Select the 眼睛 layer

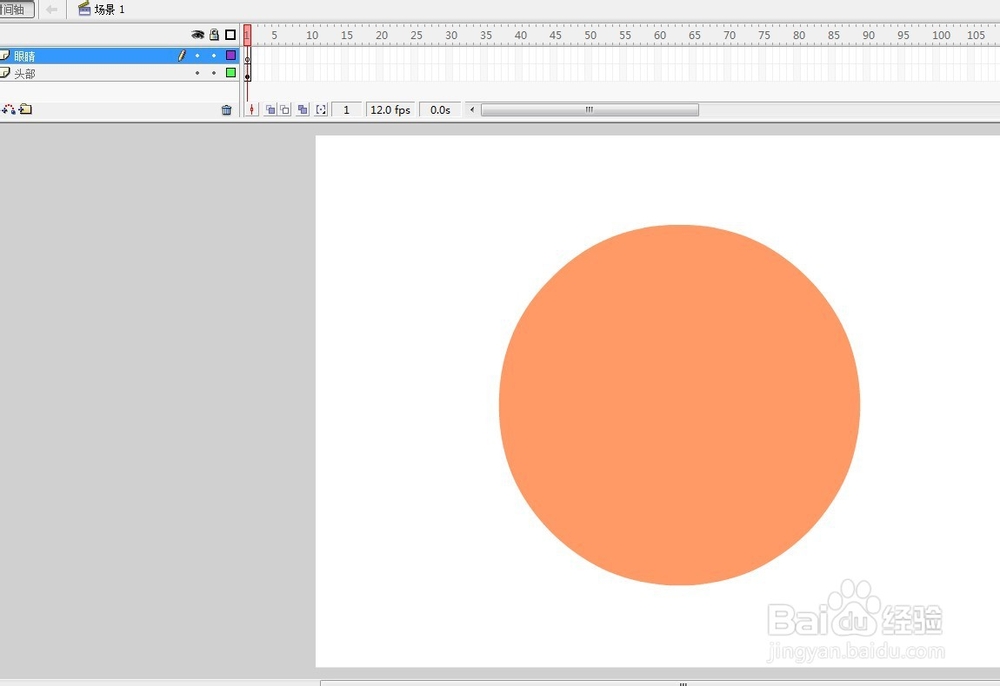tap(119, 56)
